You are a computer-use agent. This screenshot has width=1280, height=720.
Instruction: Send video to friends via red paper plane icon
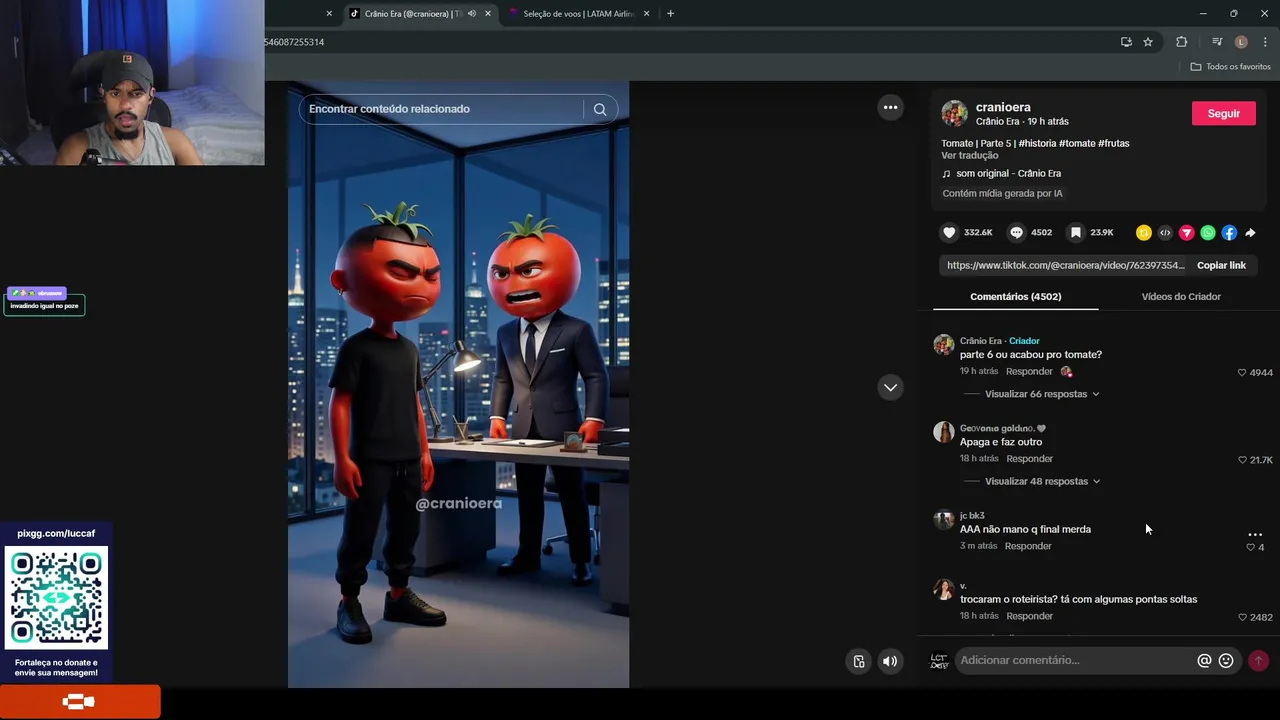1186,233
